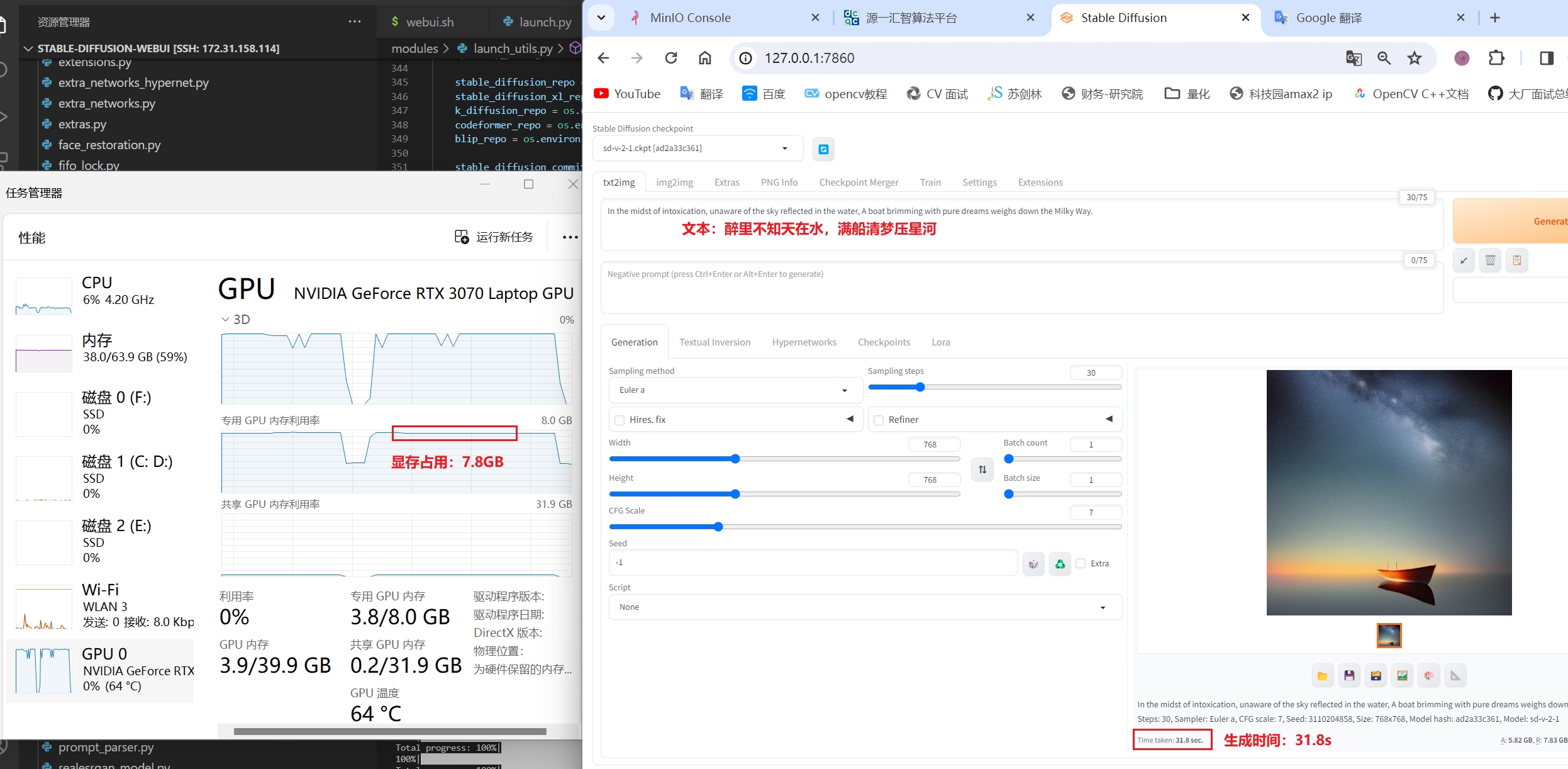Open images output folder icon

click(1323, 676)
